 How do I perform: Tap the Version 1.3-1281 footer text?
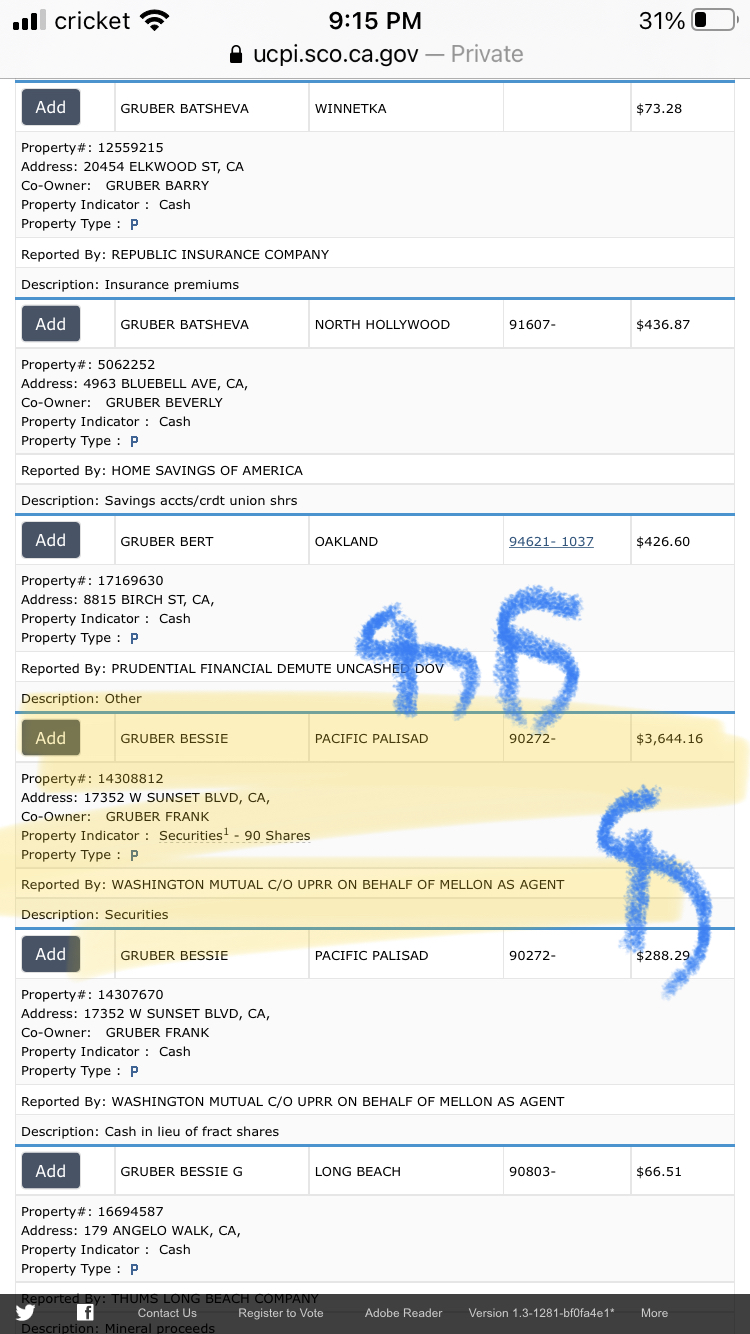click(x=542, y=1313)
